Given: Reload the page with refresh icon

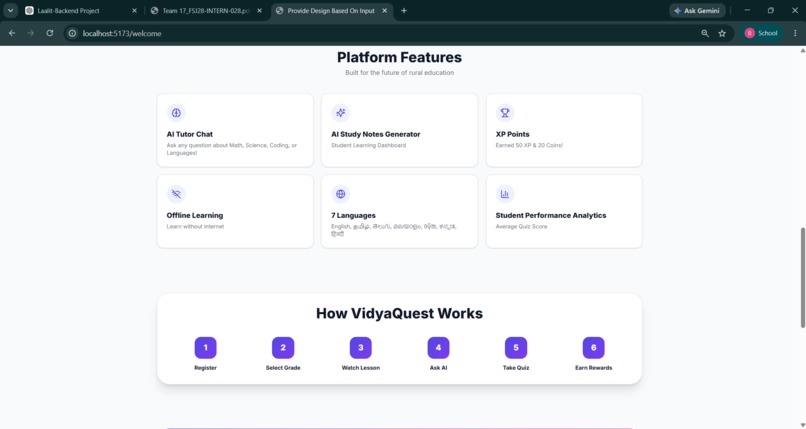Looking at the screenshot, I should [x=50, y=33].
